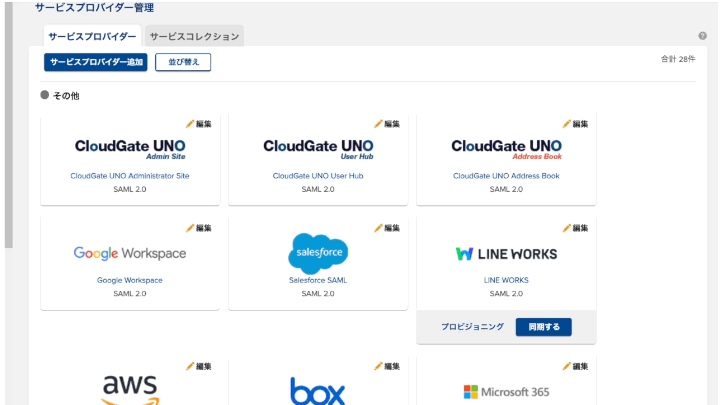Click the CloudGate UNO Address Book logo

pos(506,149)
